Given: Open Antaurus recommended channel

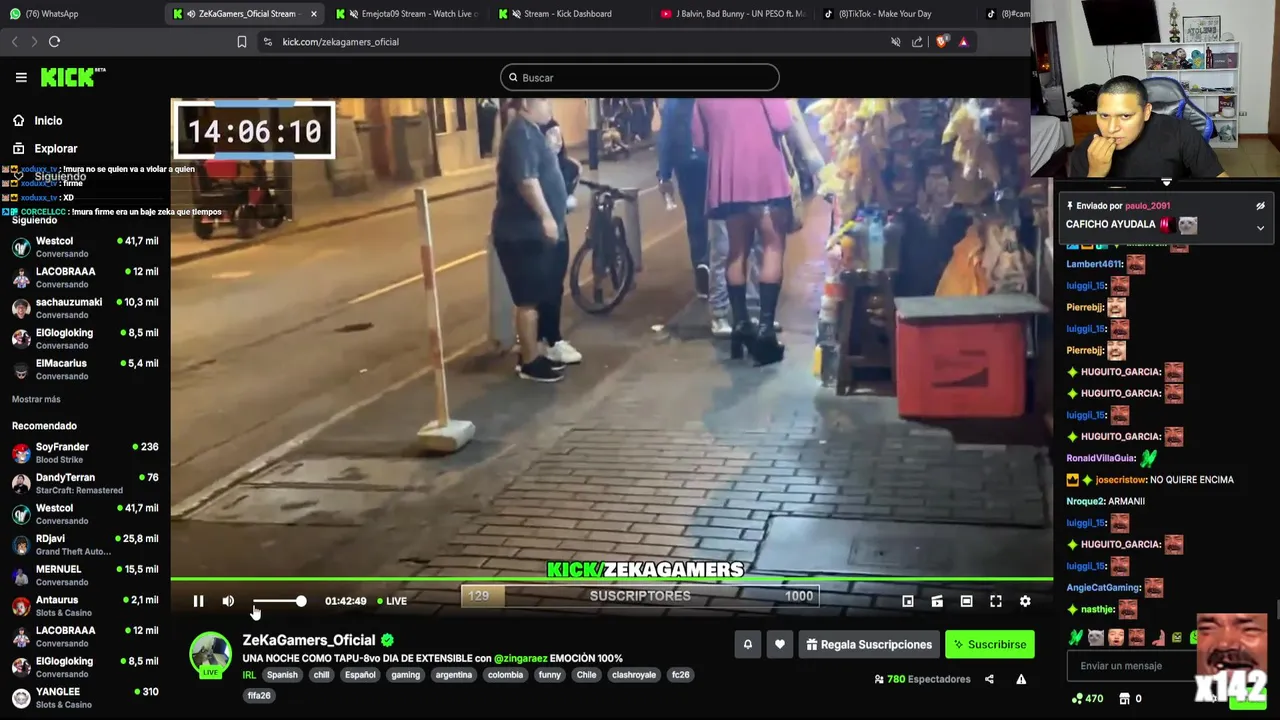Looking at the screenshot, I should 85,606.
